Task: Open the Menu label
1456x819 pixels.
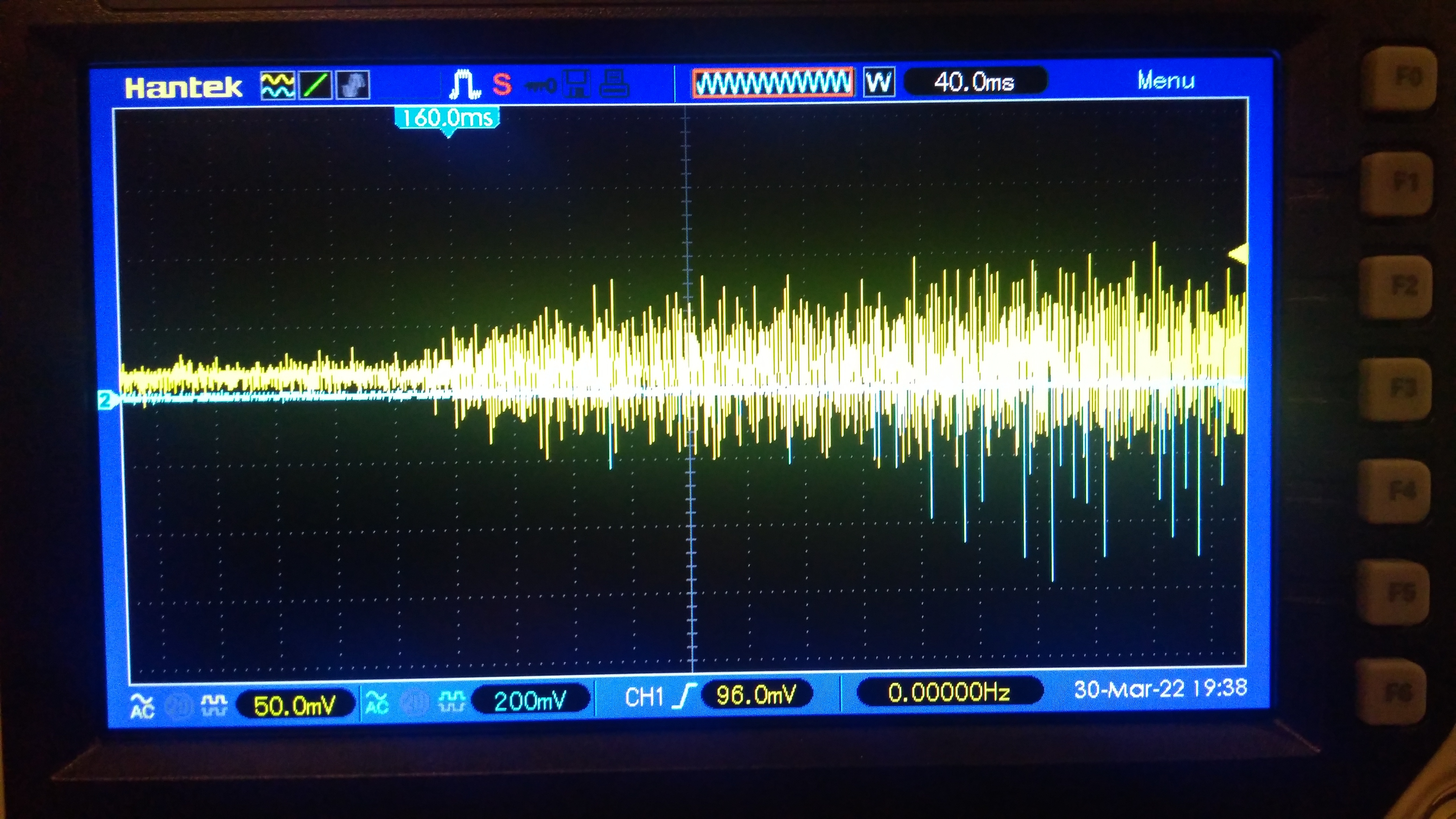Action: click(x=1166, y=80)
